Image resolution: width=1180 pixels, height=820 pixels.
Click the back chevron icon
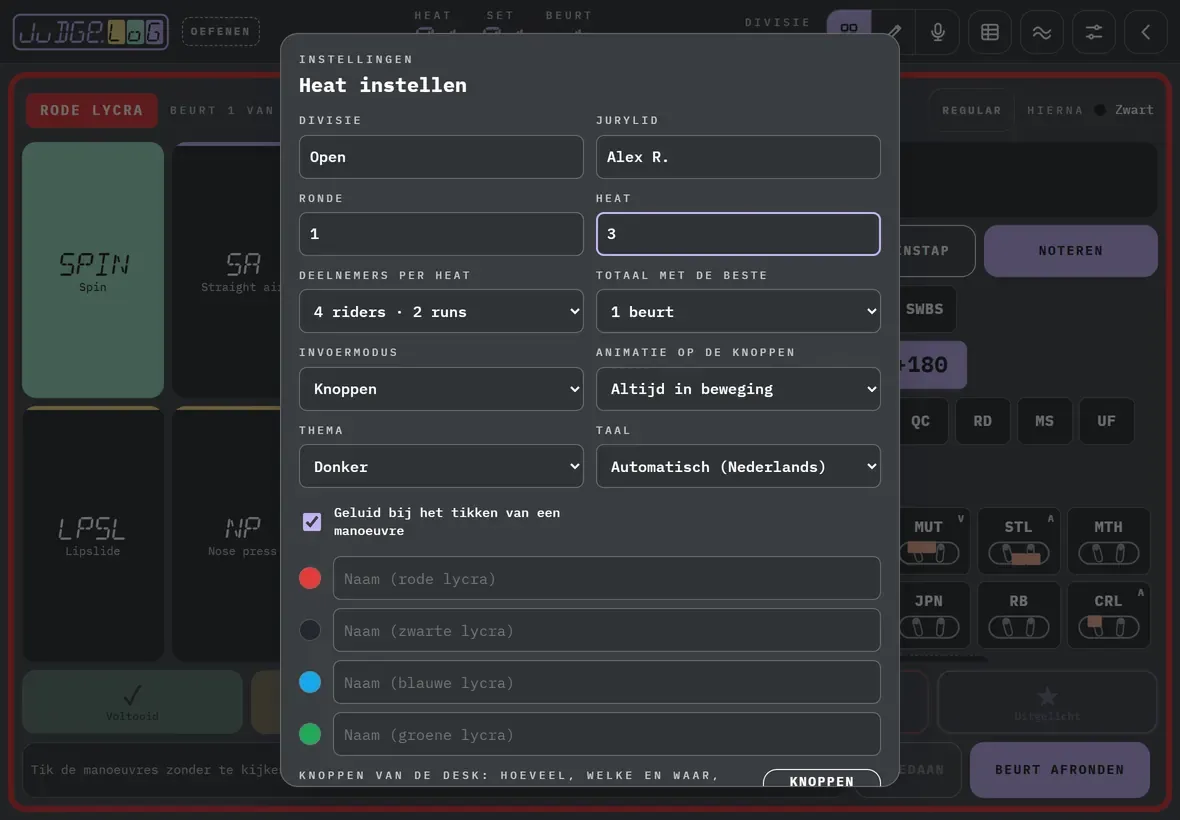1145,32
